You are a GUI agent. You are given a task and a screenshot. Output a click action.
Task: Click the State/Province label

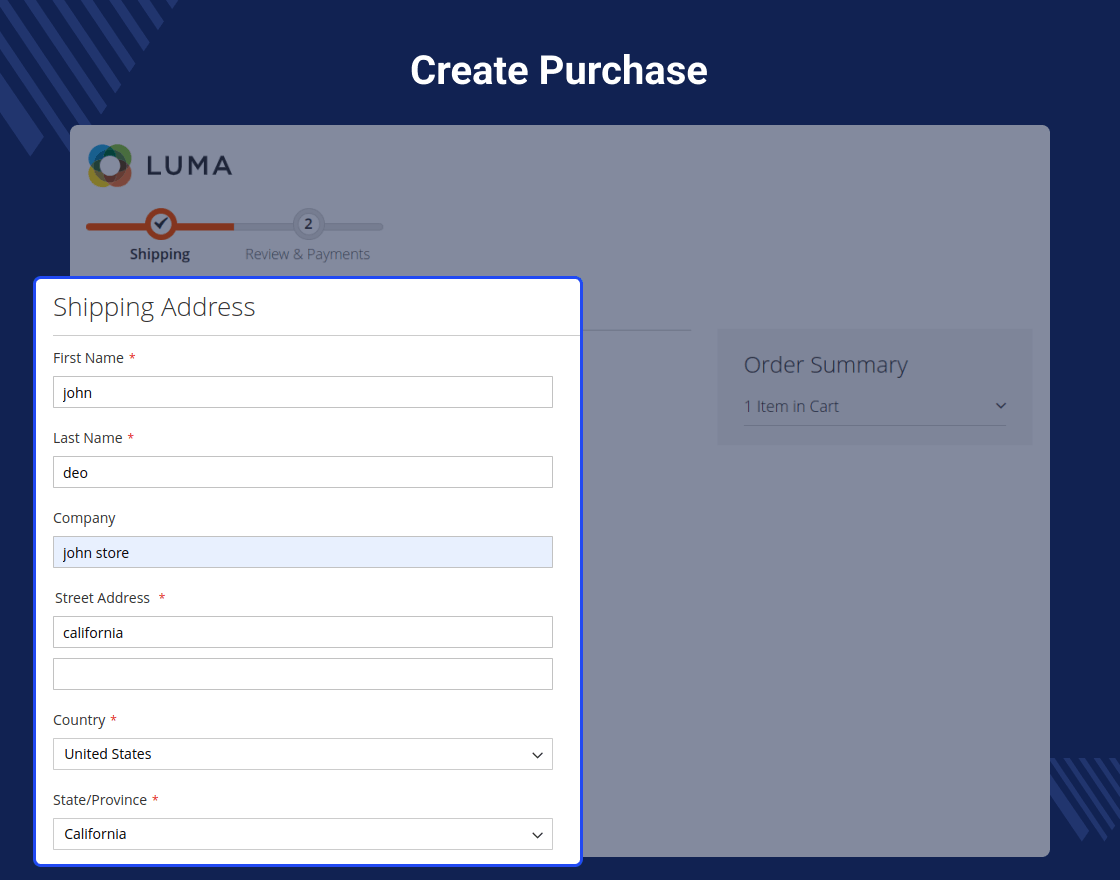coord(100,800)
